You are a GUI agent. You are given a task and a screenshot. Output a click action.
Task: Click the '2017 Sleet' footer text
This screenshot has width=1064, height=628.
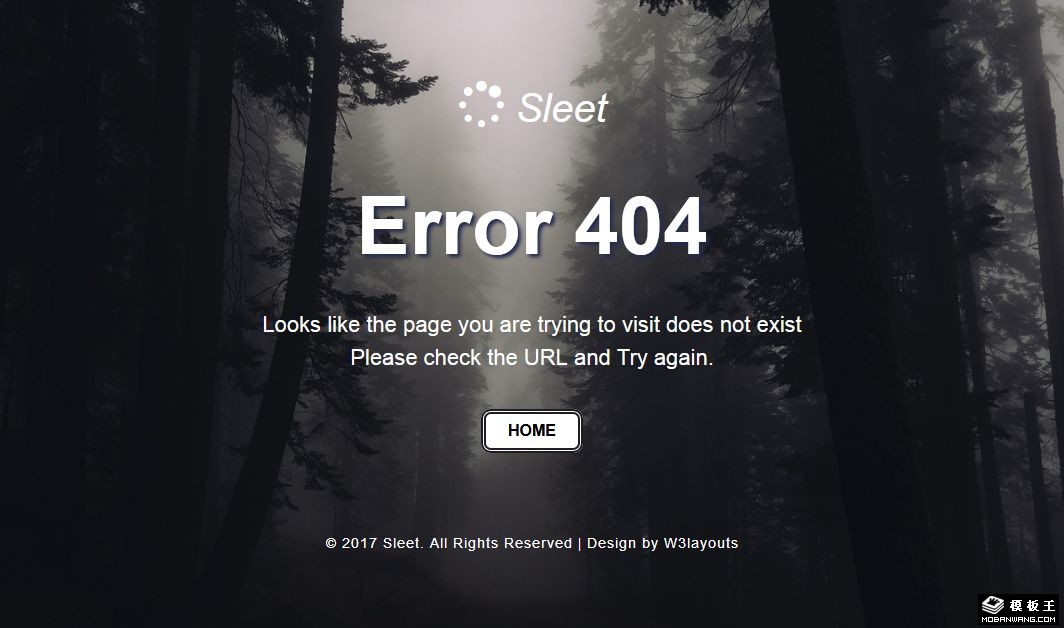[383, 543]
